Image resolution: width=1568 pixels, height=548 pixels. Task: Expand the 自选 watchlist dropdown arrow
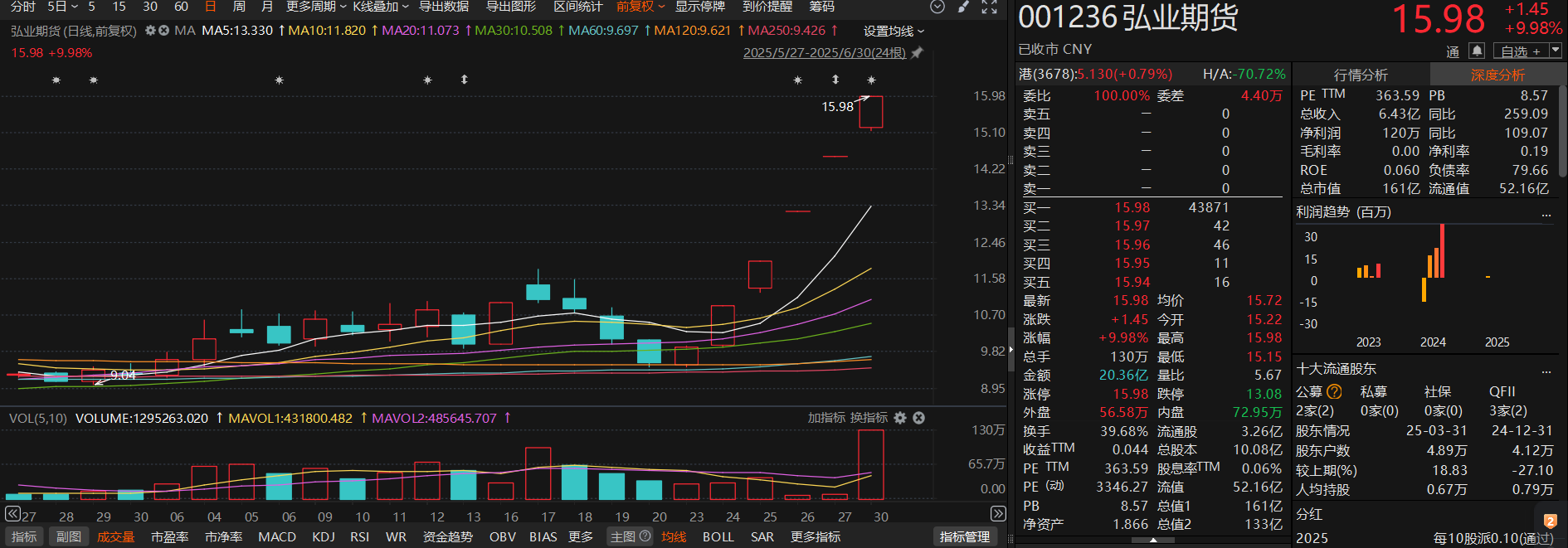(x=1556, y=51)
